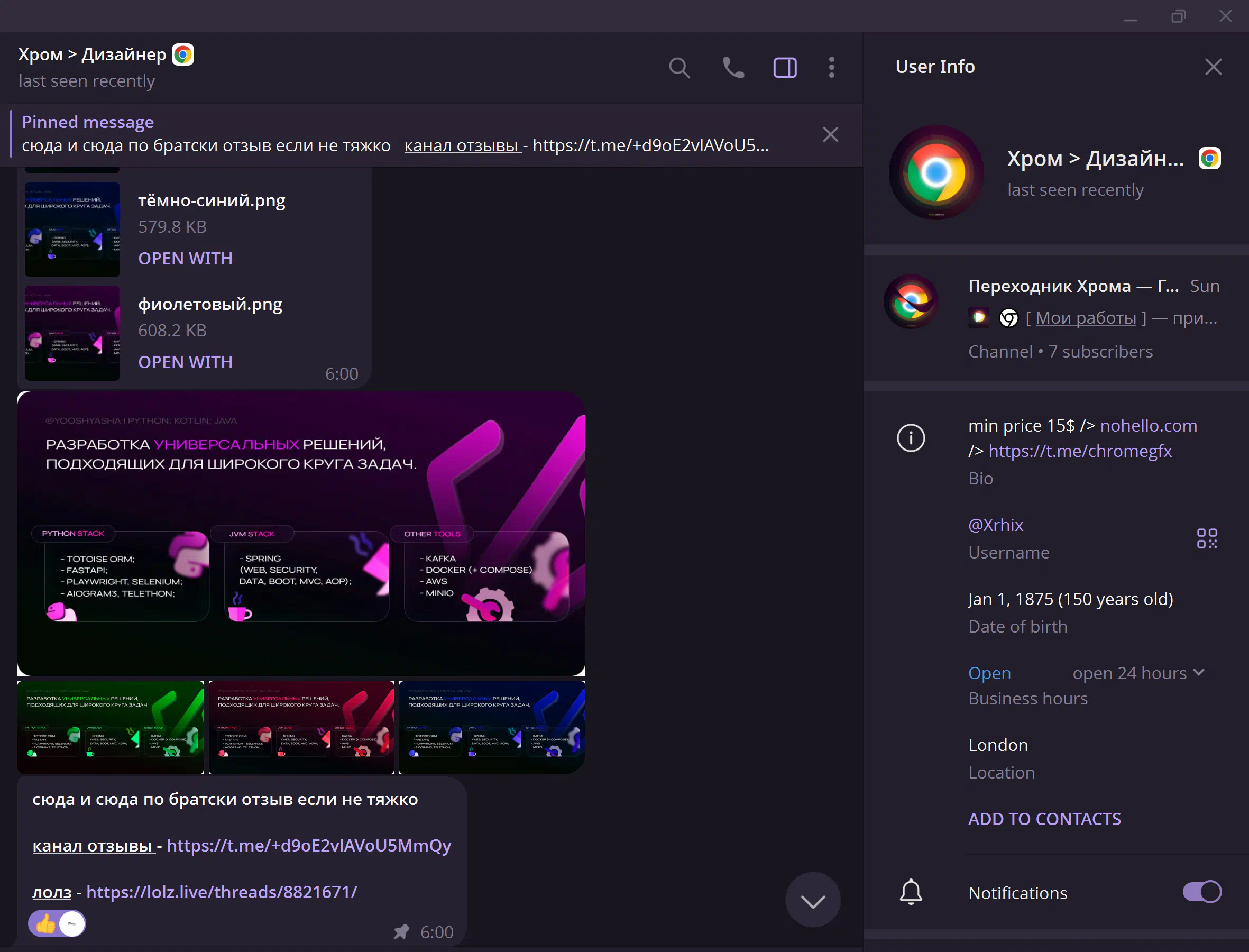This screenshot has height=952, width=1249.
Task: Click OPEN WITH under тёмно-синий.png
Action: click(x=185, y=259)
